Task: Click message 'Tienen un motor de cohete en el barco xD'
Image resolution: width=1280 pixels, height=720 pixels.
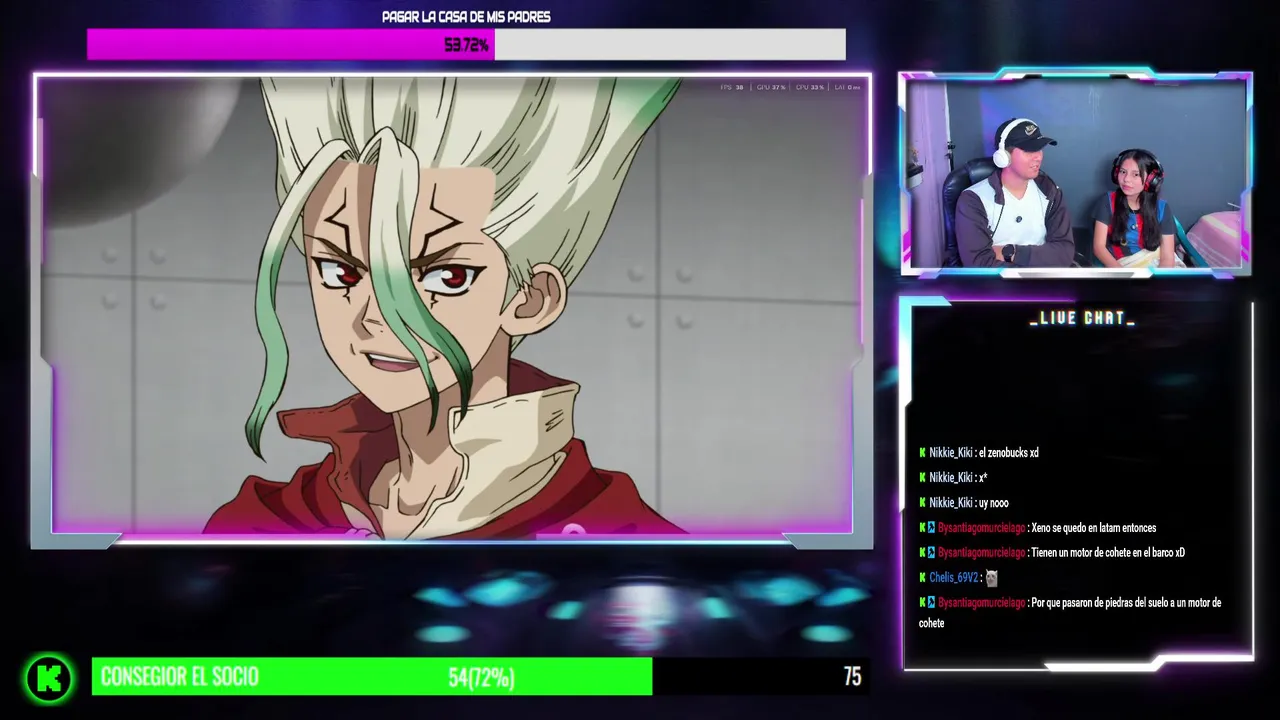Action: 1108,553
